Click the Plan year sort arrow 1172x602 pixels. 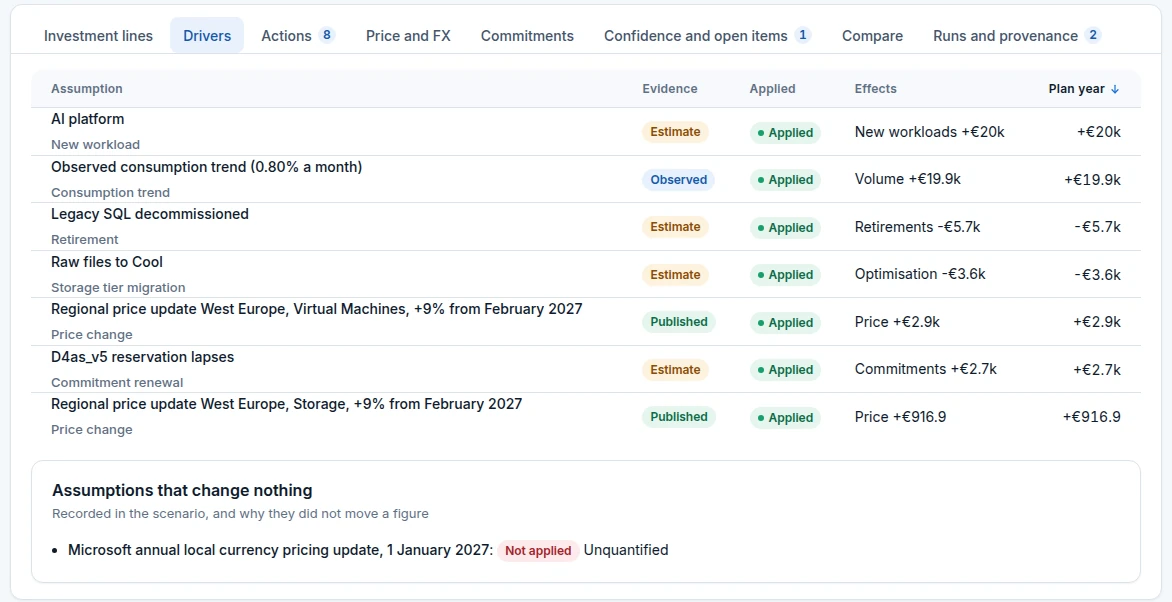click(x=1115, y=89)
